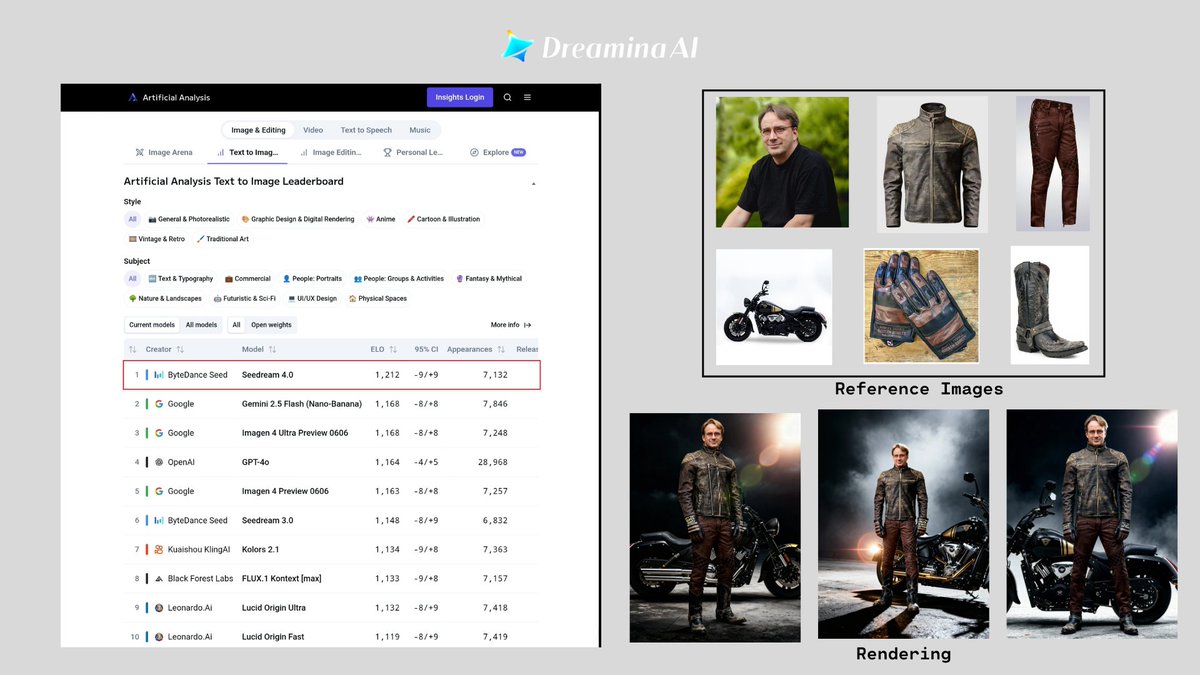Open the search magnifier in the header
1200x675 pixels.
click(x=507, y=97)
